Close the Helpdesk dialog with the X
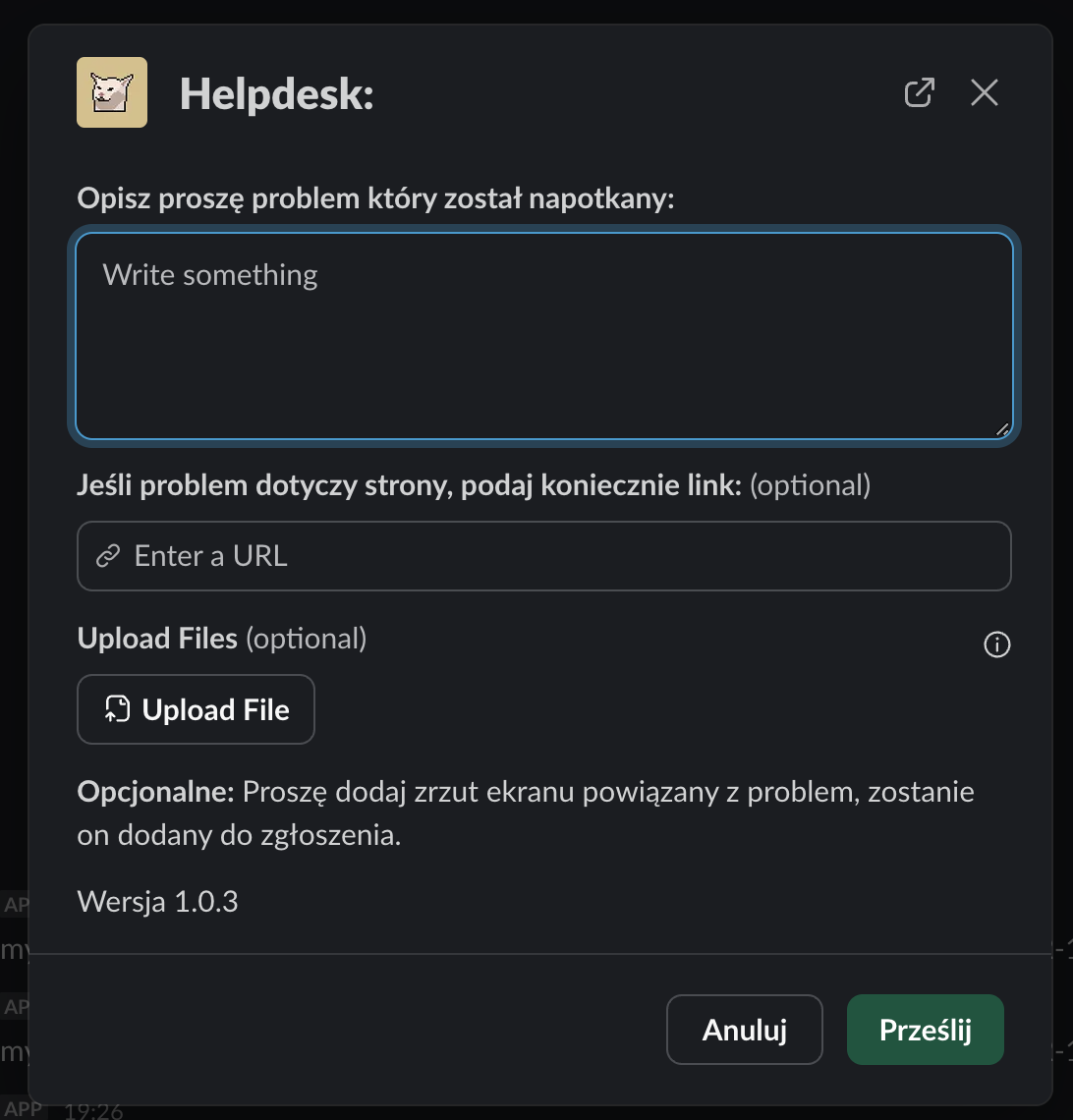The image size is (1073, 1120). click(984, 91)
